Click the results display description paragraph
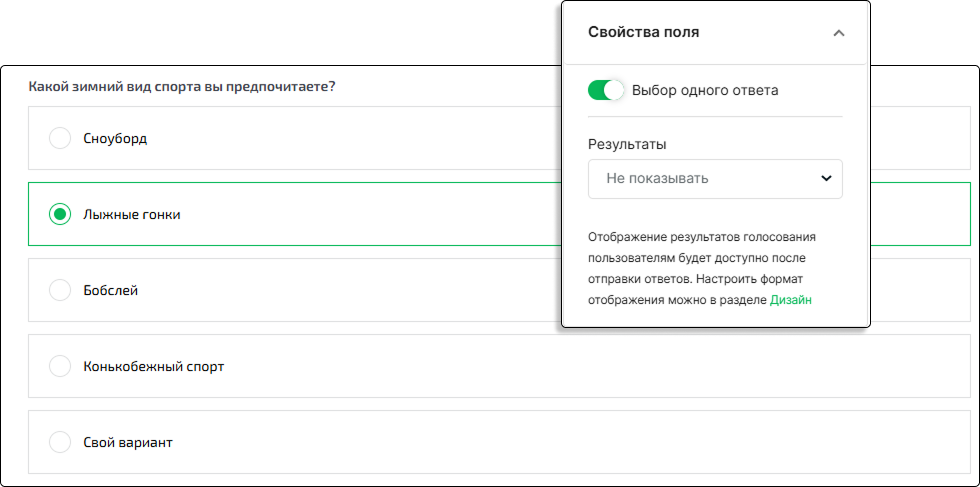Image resolution: width=980 pixels, height=487 pixels. [702, 269]
